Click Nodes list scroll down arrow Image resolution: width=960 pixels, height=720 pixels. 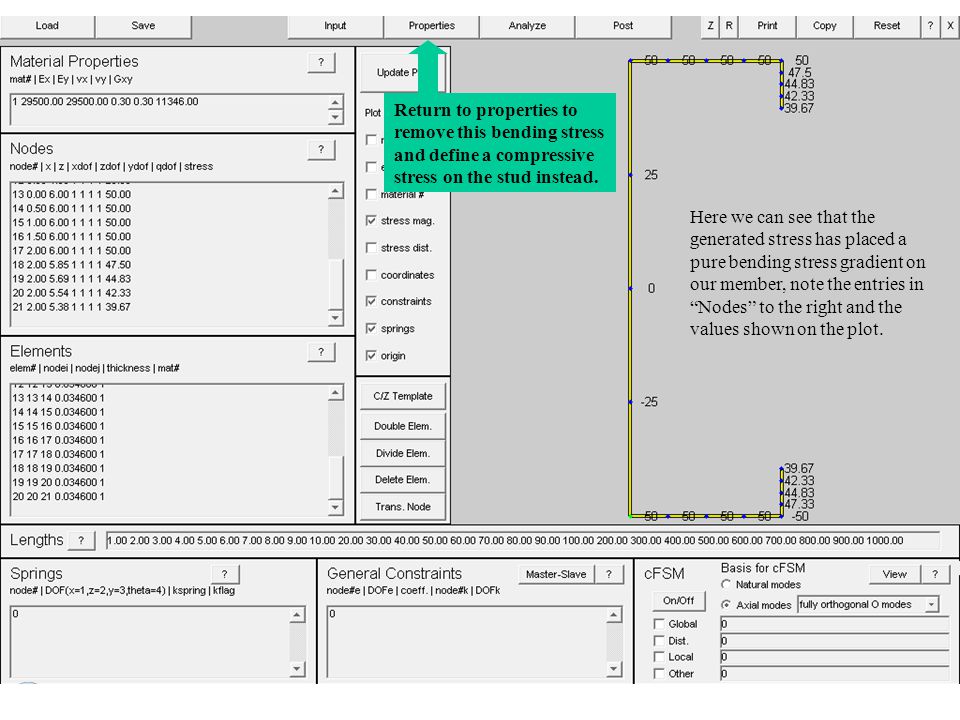pyautogui.click(x=335, y=317)
